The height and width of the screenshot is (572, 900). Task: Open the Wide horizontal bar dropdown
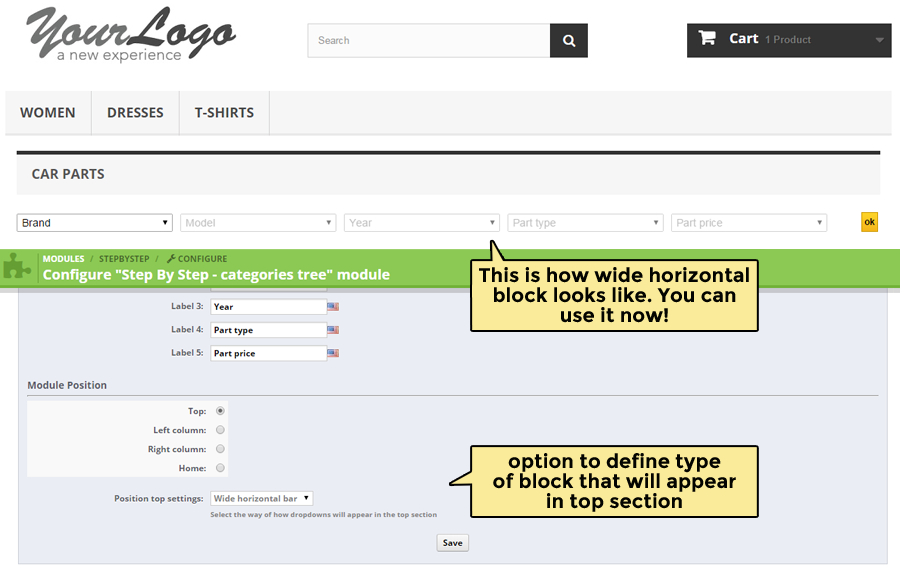click(262, 498)
